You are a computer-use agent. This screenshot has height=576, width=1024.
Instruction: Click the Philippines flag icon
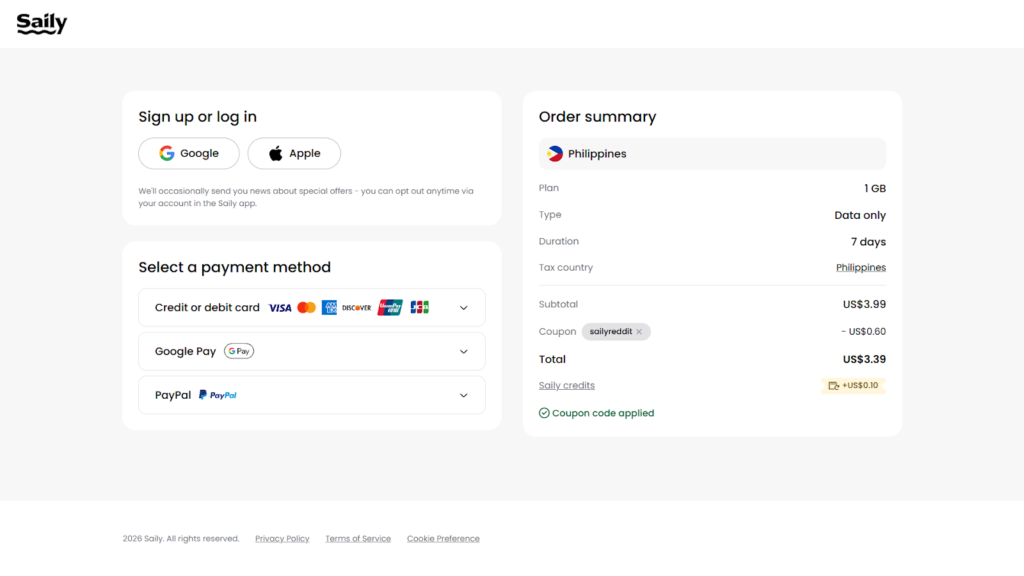click(555, 154)
